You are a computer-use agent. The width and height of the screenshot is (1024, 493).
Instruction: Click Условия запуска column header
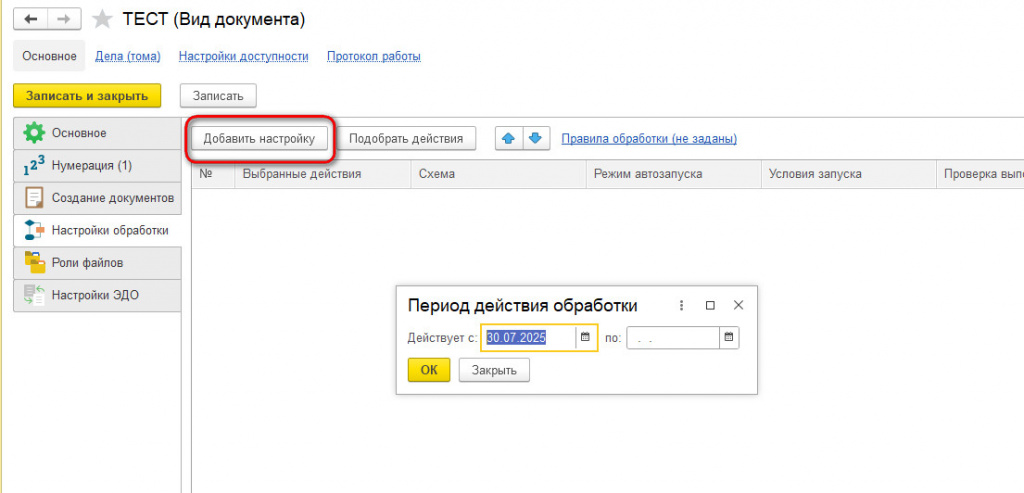[x=848, y=174]
